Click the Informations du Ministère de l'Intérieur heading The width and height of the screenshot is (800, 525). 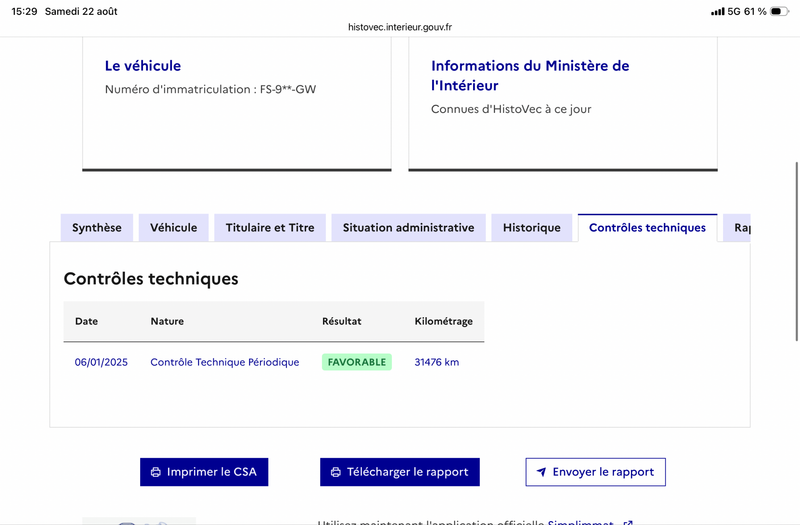pos(530,76)
